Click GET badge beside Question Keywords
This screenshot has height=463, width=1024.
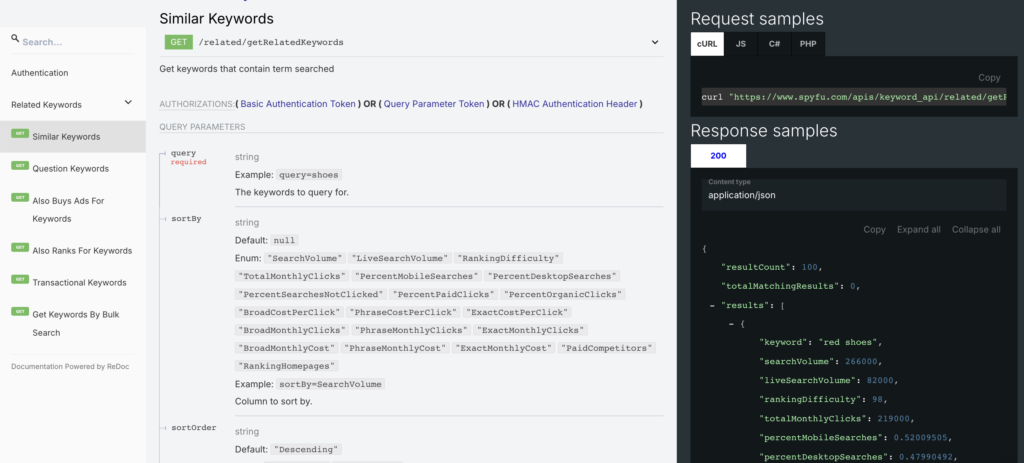20,165
